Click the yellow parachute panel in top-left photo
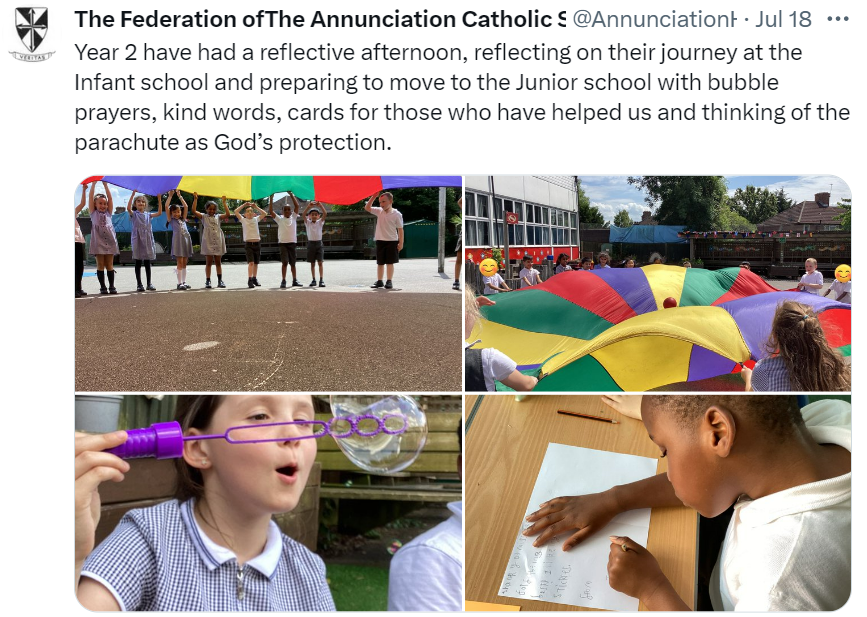Viewport: 867px width, 617px height. pyautogui.click(x=215, y=187)
